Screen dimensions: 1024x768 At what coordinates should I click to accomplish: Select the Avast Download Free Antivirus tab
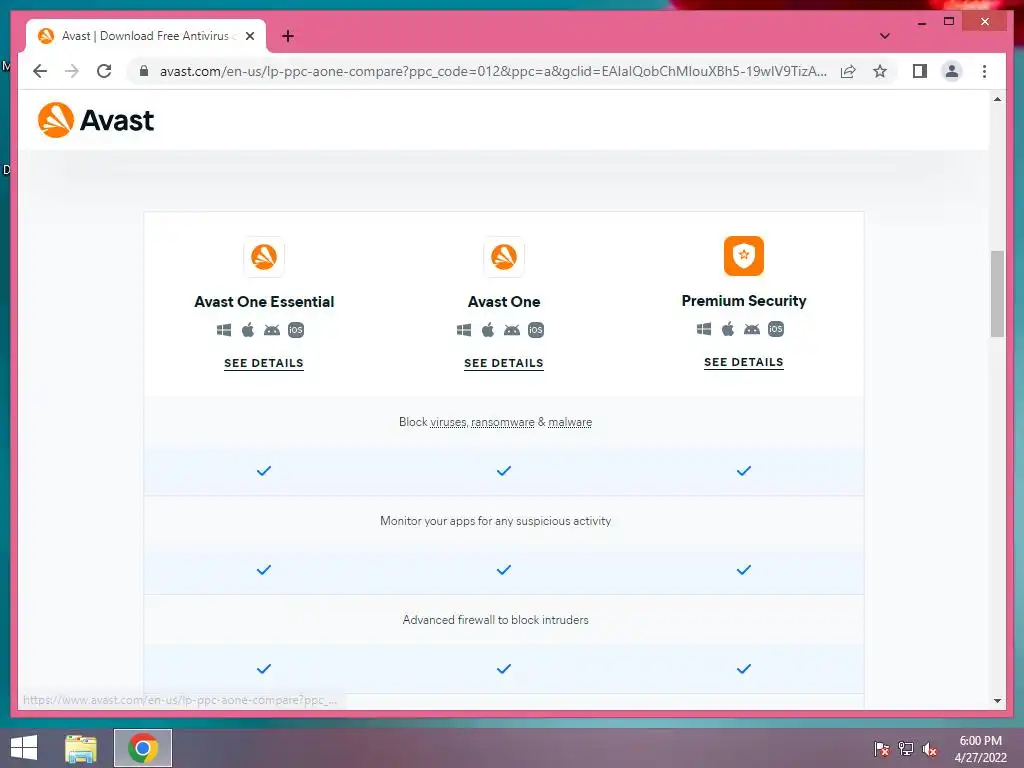coord(146,36)
